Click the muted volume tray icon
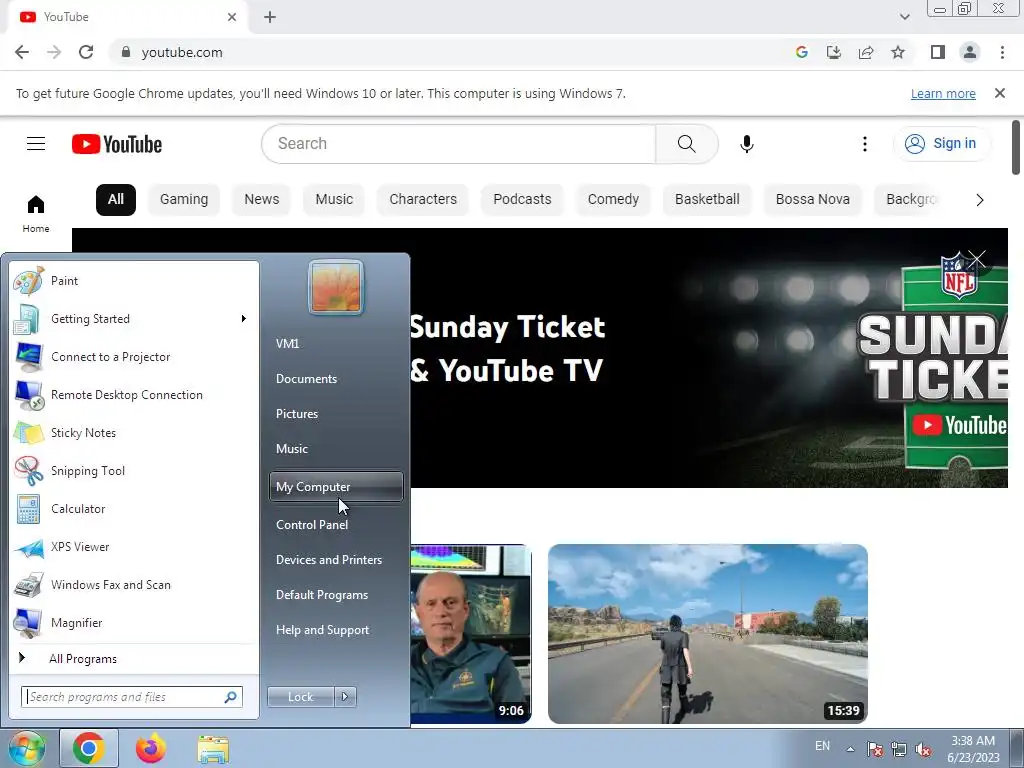 click(x=923, y=750)
